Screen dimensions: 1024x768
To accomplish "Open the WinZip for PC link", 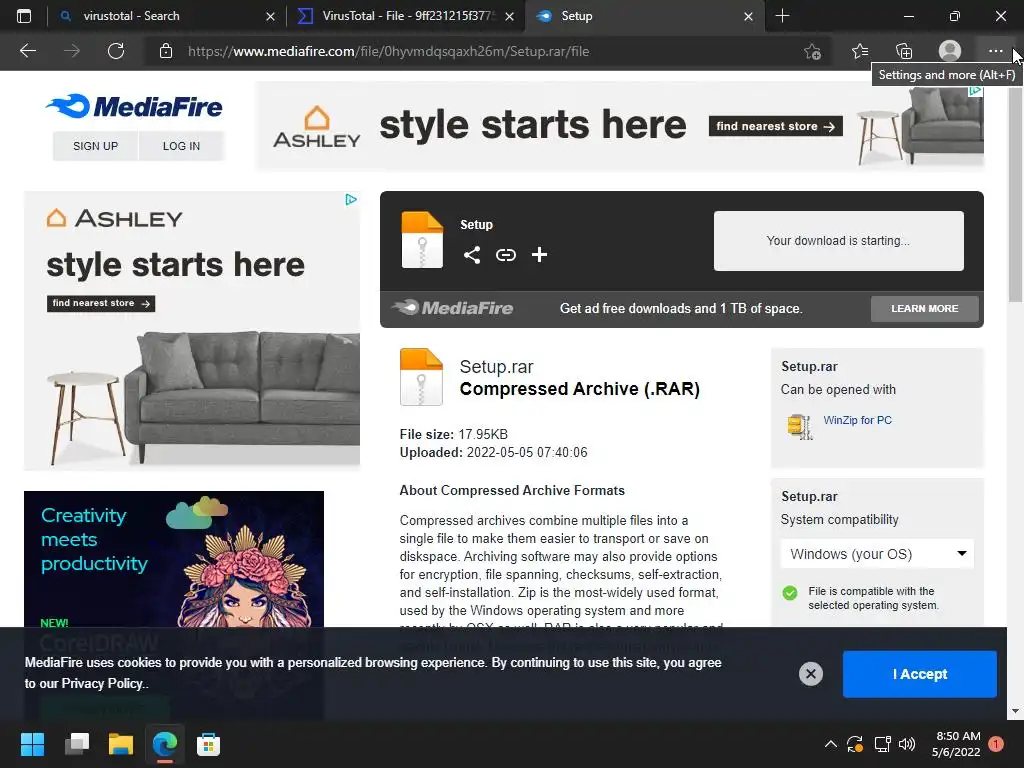I will coord(857,420).
